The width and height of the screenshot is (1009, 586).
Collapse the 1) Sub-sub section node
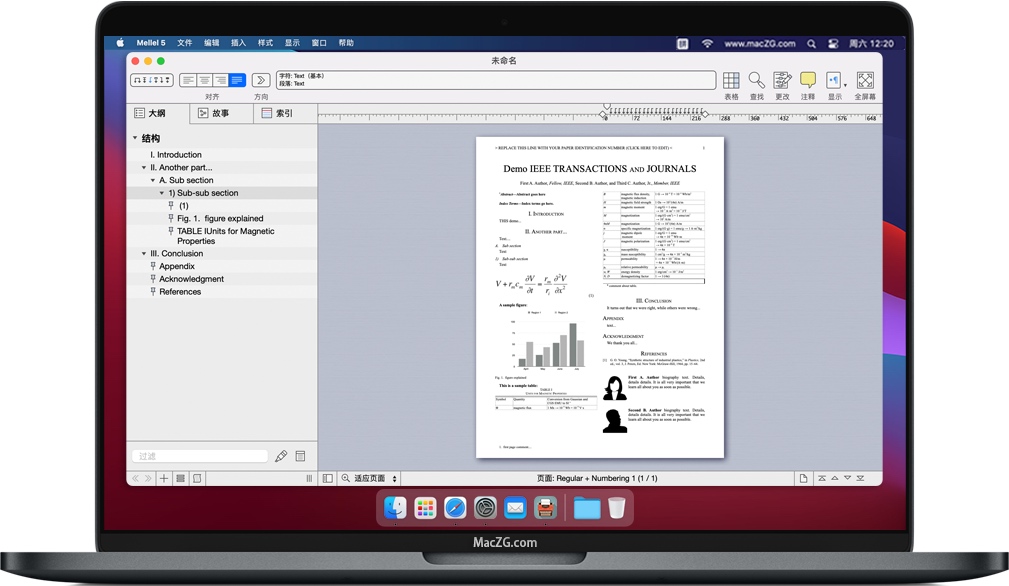(x=162, y=193)
